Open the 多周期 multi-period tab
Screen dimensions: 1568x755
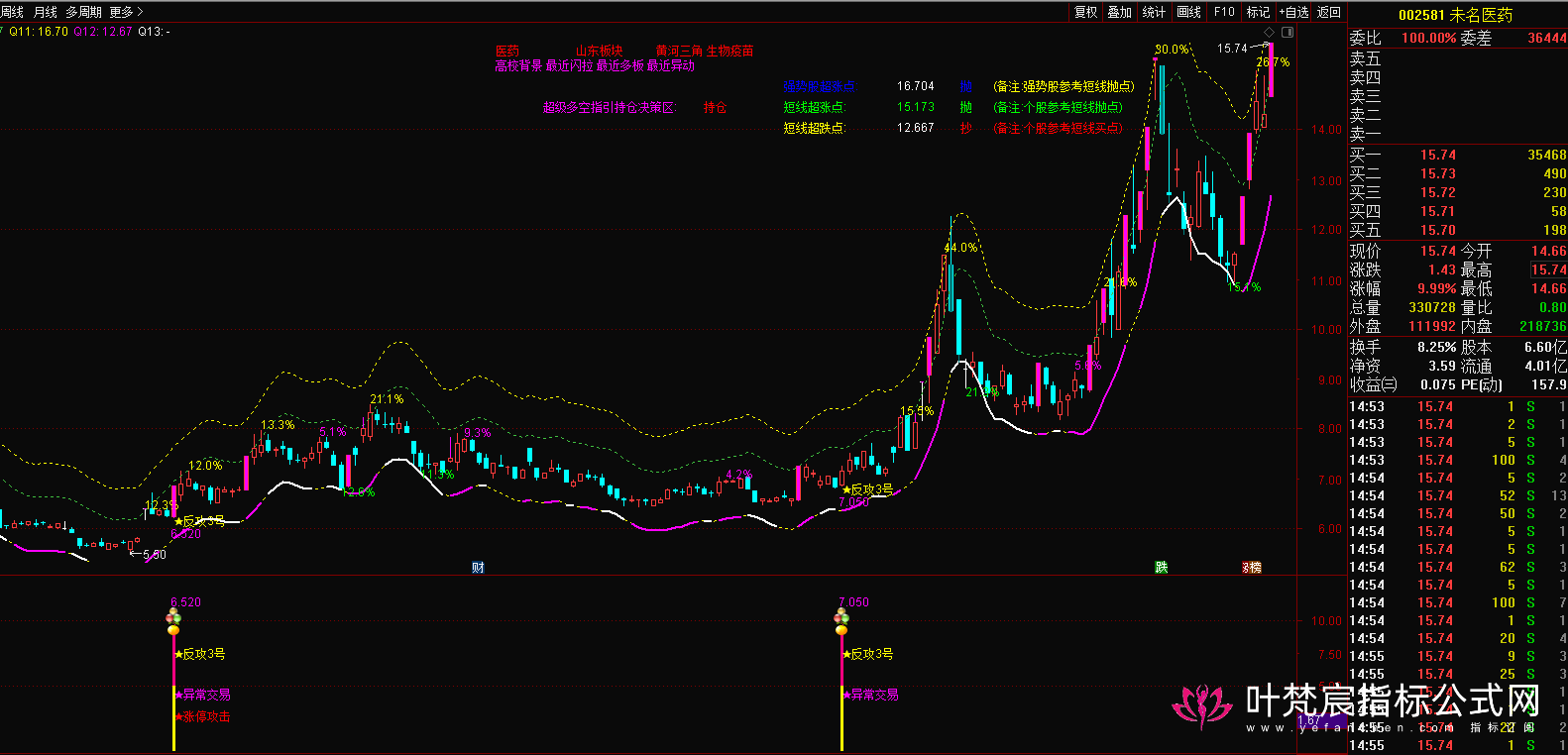pyautogui.click(x=83, y=12)
